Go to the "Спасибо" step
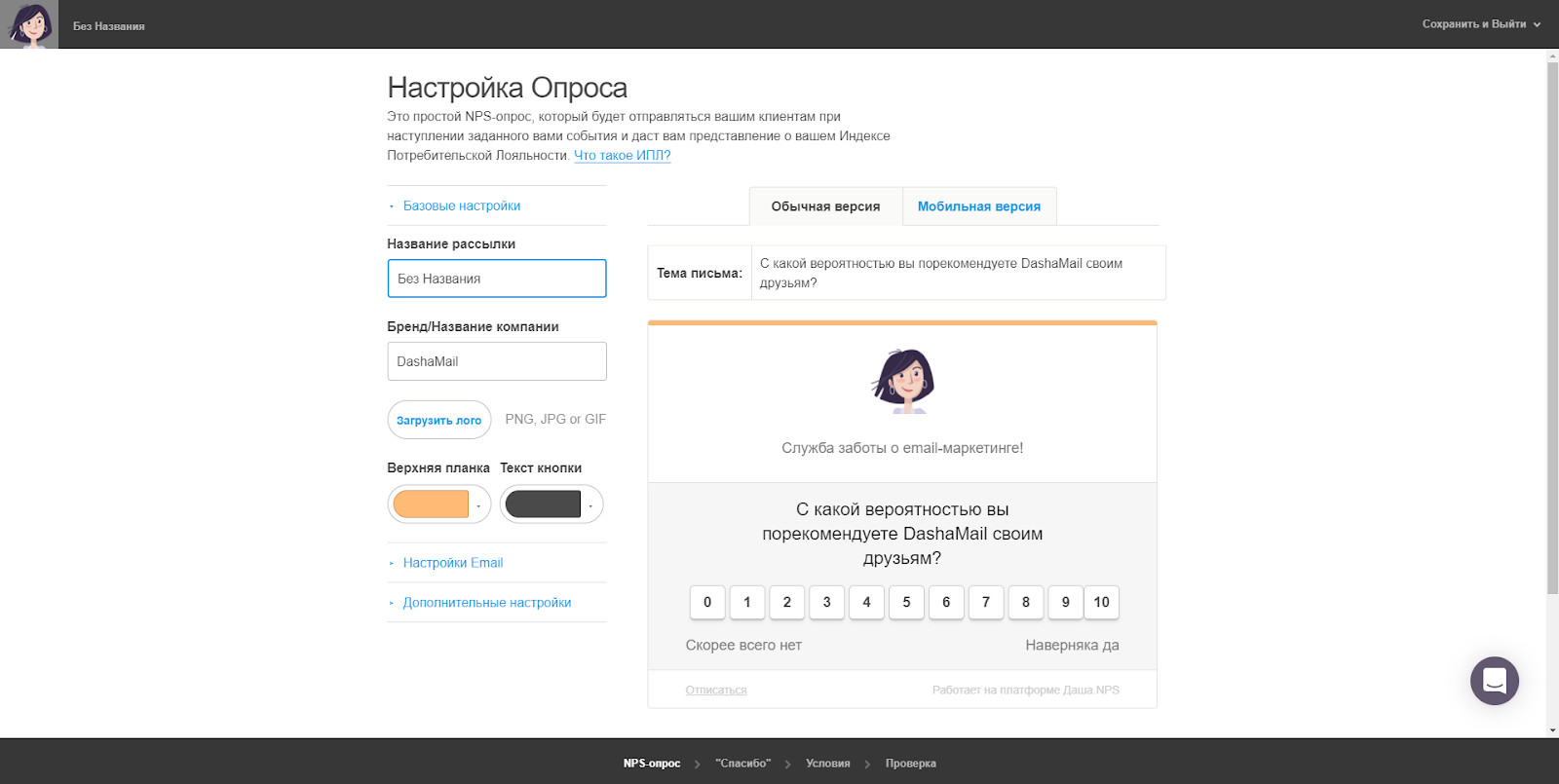This screenshot has width=1559, height=784. 742,764
